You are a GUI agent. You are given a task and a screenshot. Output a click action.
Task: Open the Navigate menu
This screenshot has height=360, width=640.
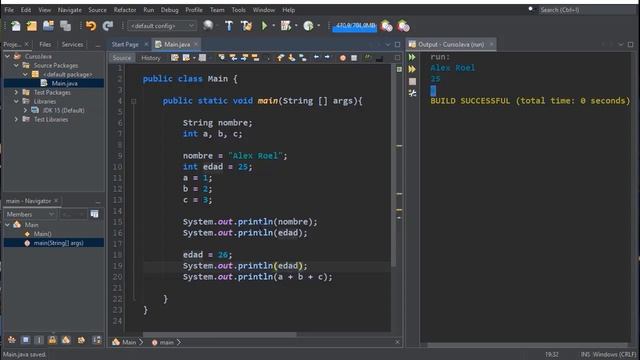pos(69,10)
